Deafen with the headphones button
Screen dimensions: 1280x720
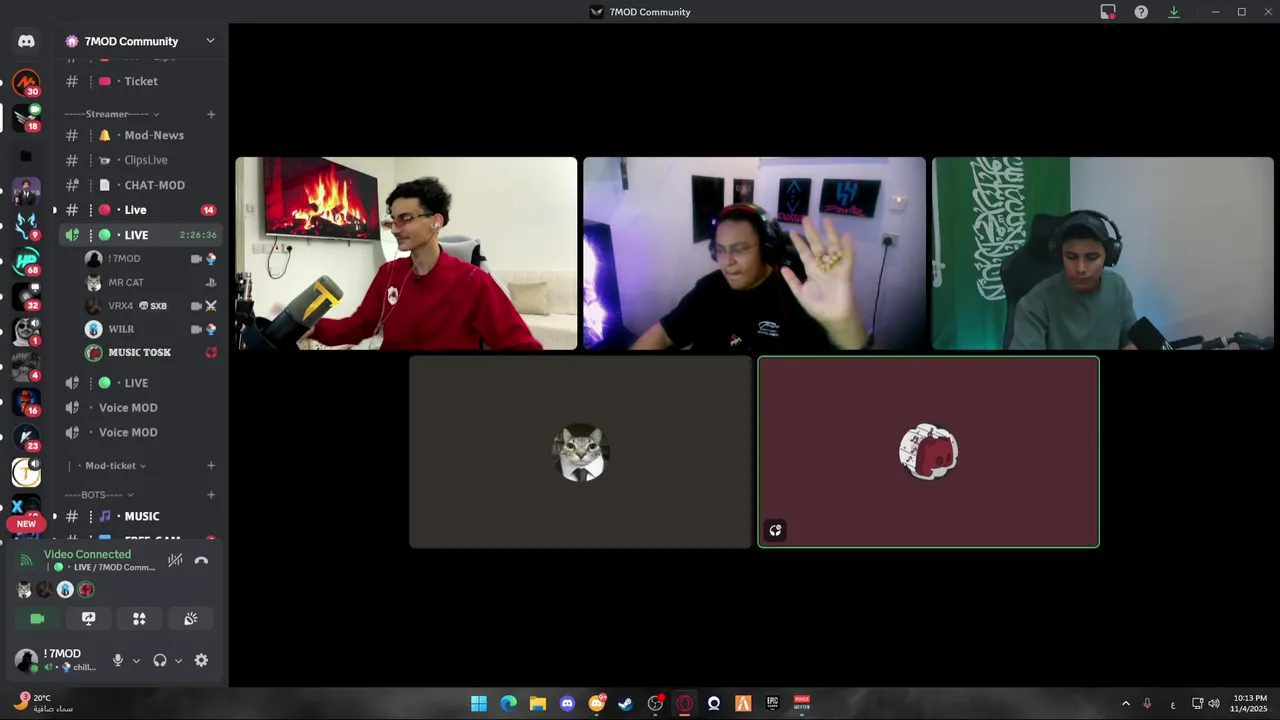coord(160,660)
